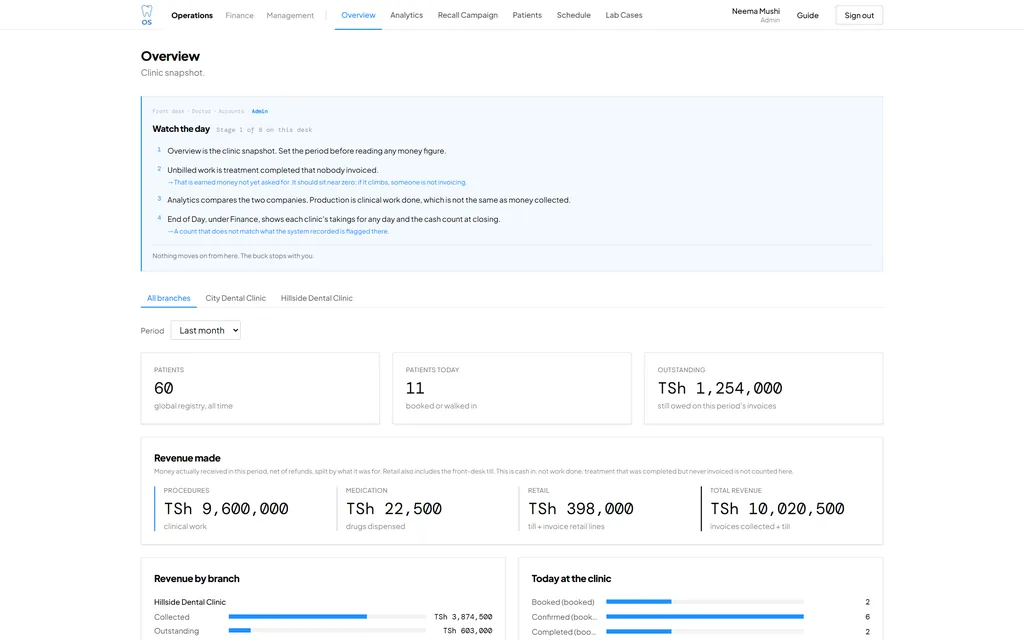The image size is (1024, 640).
Task: Click the Booked progress bar
Action: 705,601
